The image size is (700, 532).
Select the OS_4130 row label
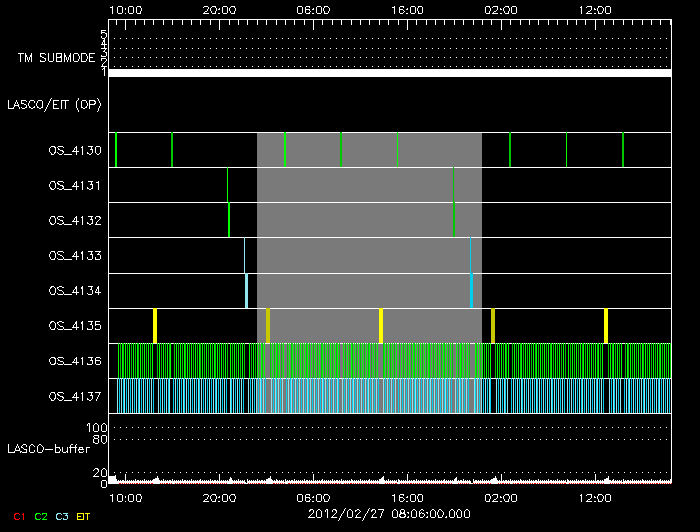pos(75,150)
